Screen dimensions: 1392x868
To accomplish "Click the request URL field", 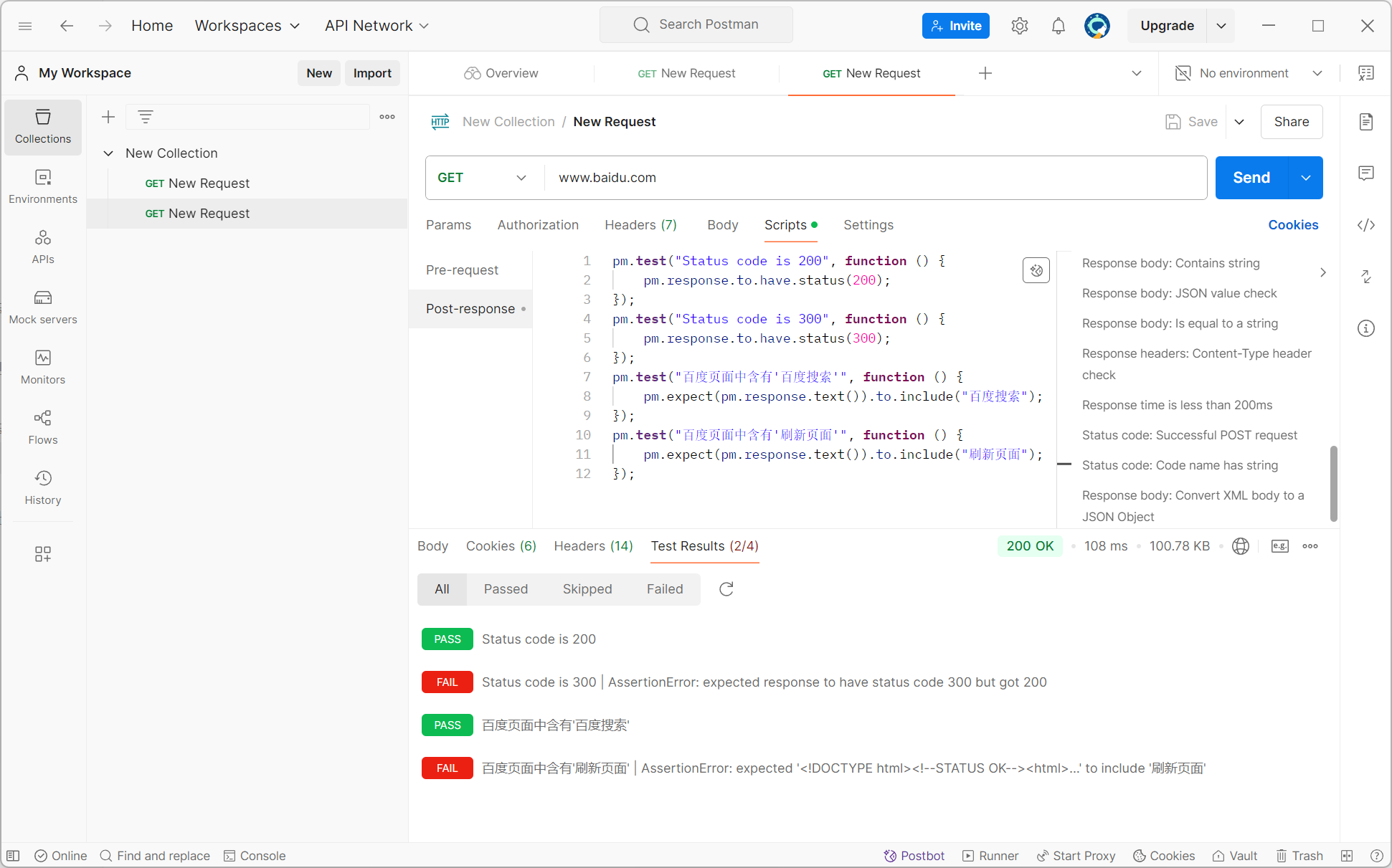I will pos(875,178).
